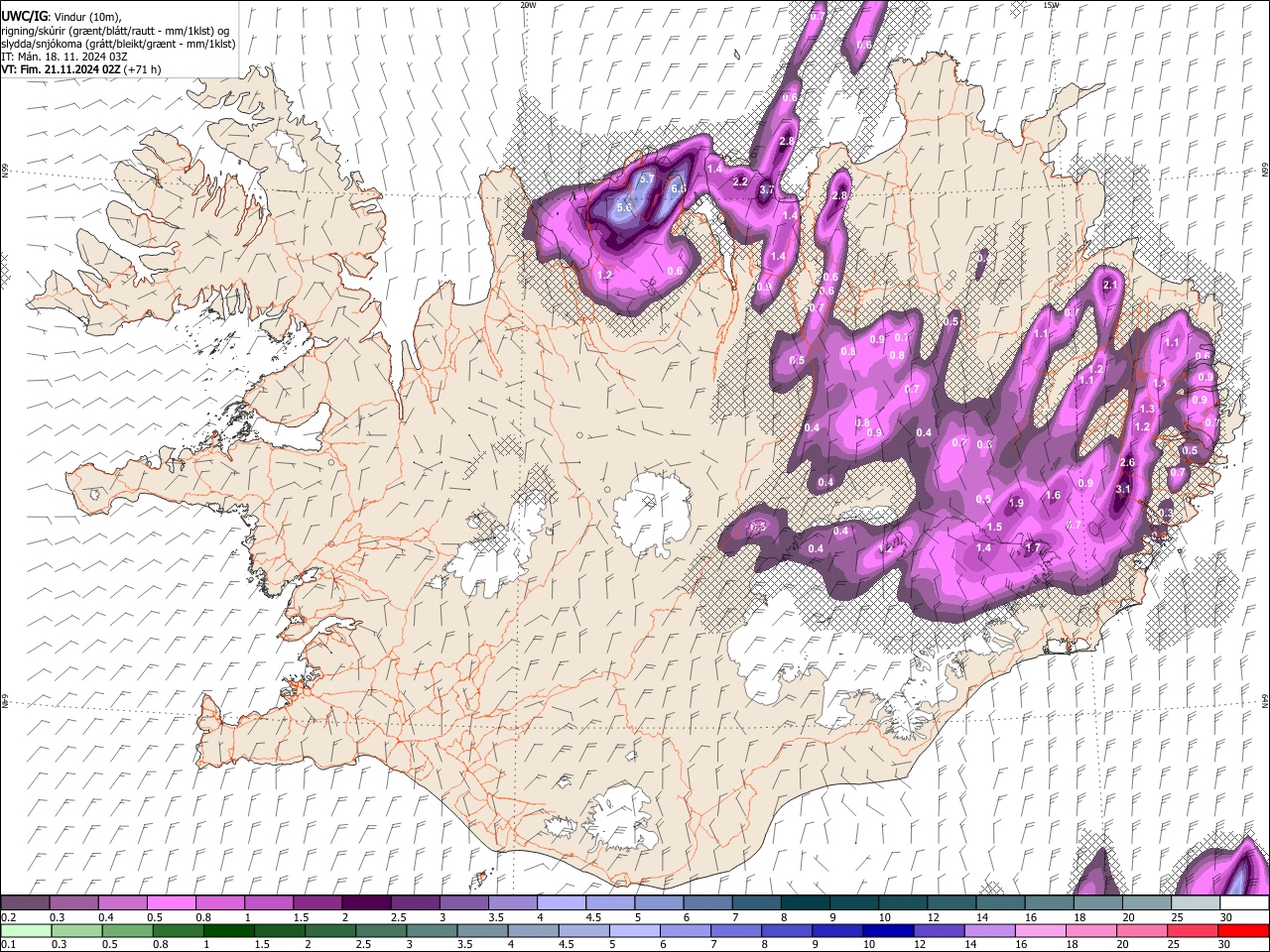Image resolution: width=1270 pixels, height=952 pixels.
Task: Click upper legend swatch between 2 and 2.5
Action: point(365,903)
